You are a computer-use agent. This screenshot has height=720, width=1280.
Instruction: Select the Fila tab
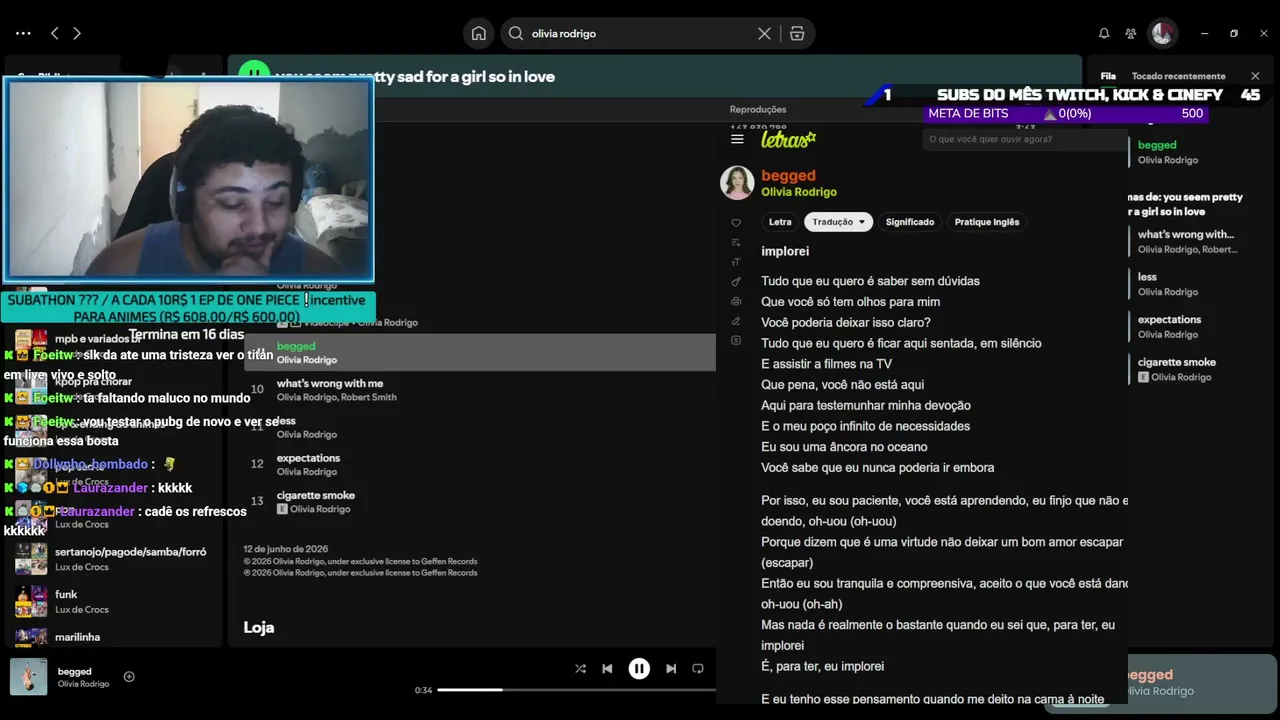pyautogui.click(x=1108, y=76)
